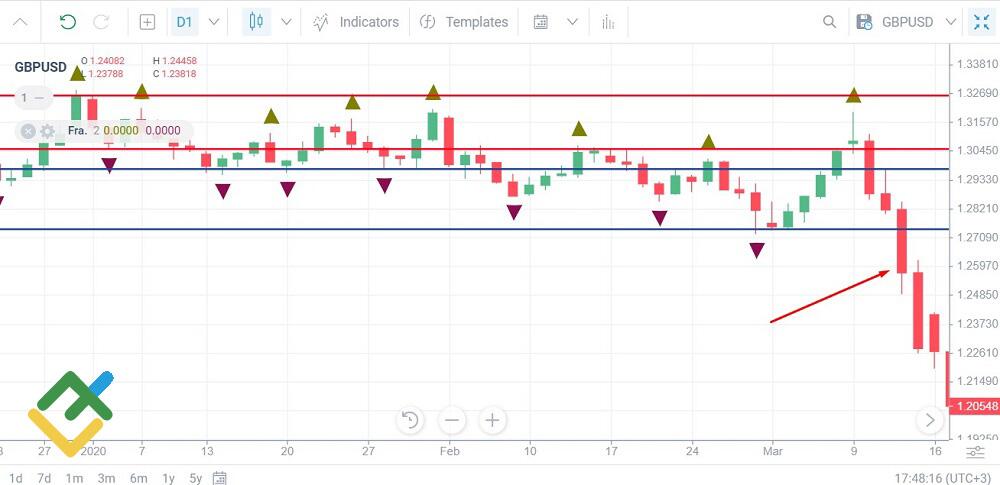
Task: Open price scale settings sliders icon
Action: point(974,452)
